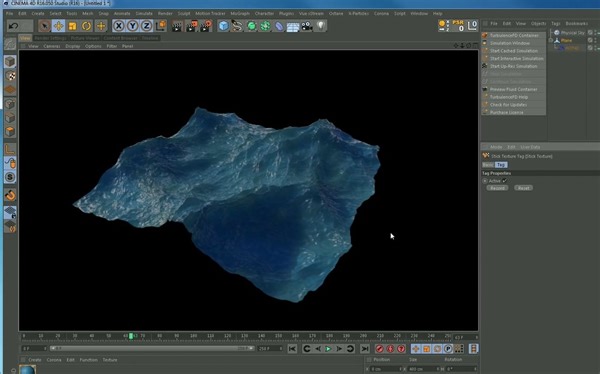This screenshot has width=600, height=374.
Task: Open the attribute manager Mode menu
Action: (x=496, y=147)
